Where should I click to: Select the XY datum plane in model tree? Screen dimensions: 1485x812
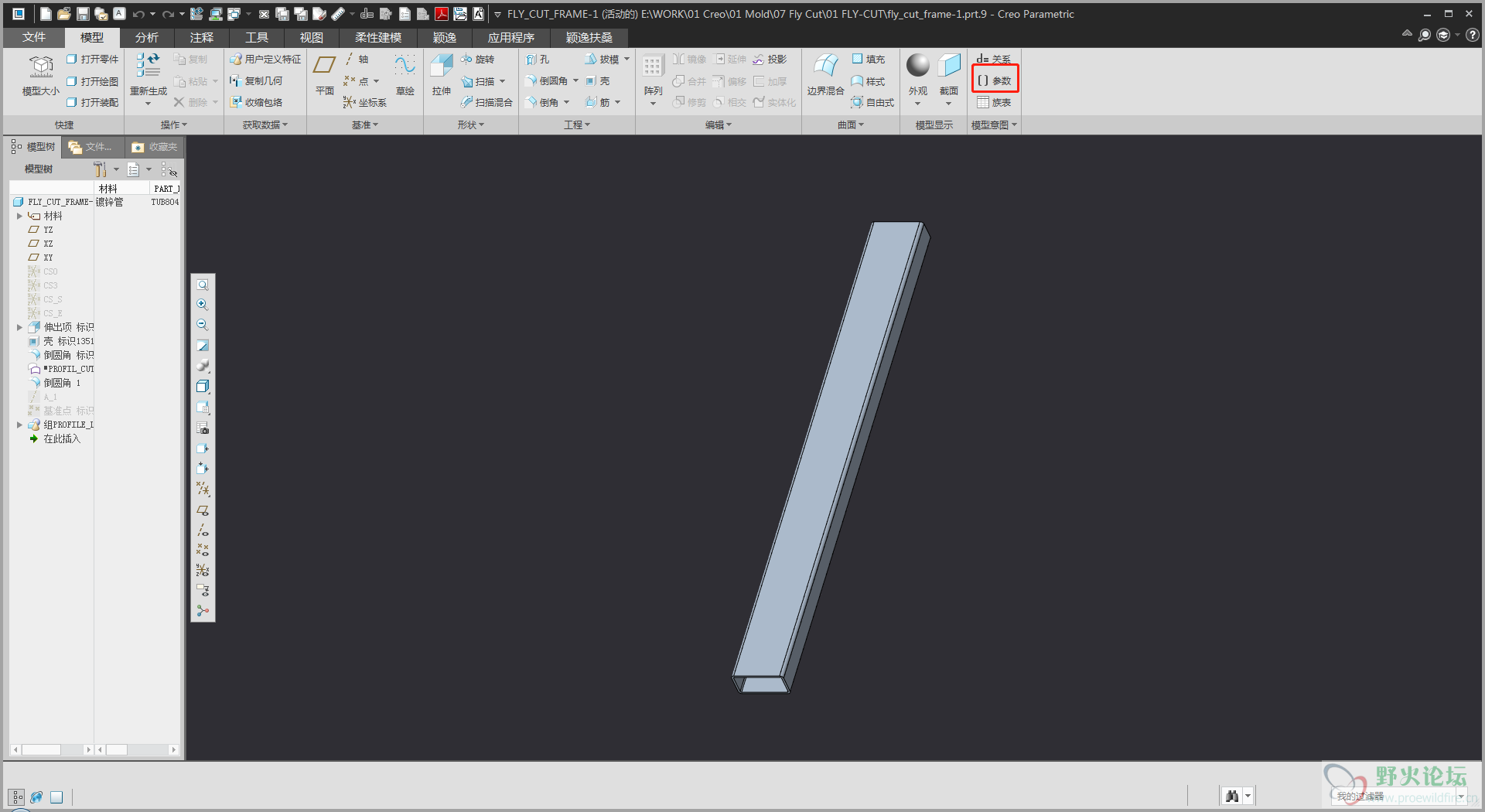pyautogui.click(x=41, y=258)
